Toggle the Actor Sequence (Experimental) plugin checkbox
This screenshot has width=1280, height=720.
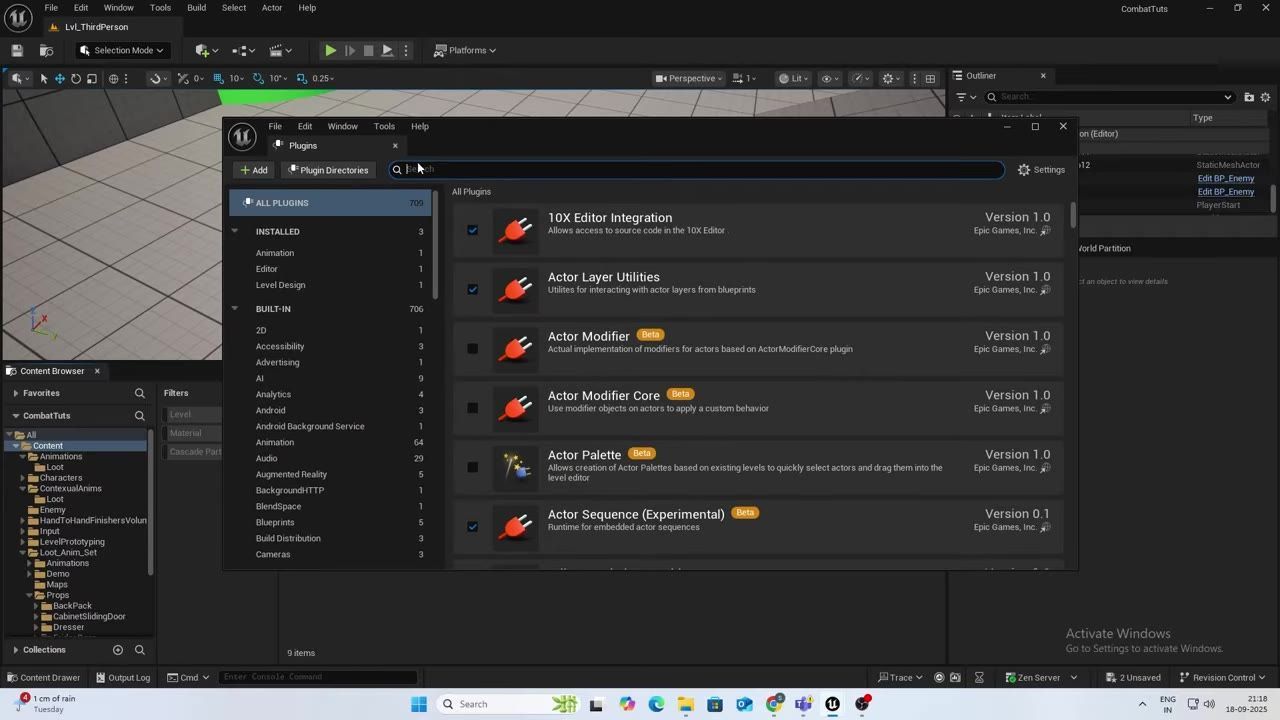tap(473, 527)
